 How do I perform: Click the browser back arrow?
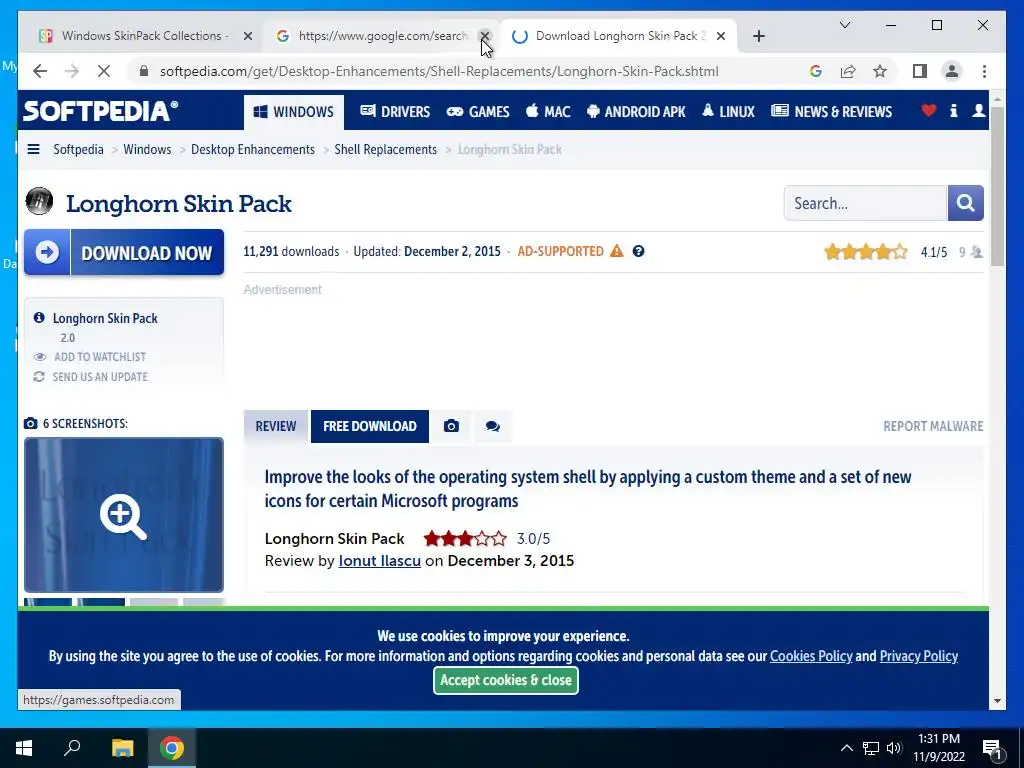point(40,71)
